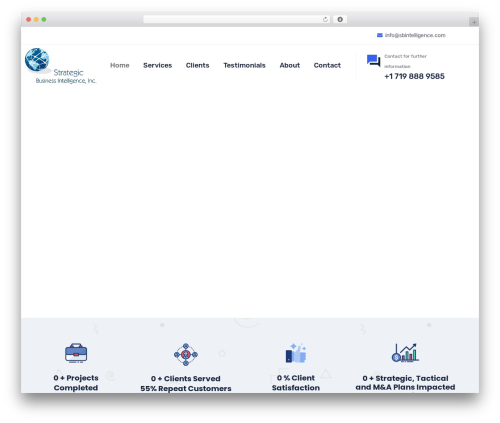Click the thumbs-up Client Satisfaction icon
Image resolution: width=500 pixels, height=423 pixels.
point(296,353)
